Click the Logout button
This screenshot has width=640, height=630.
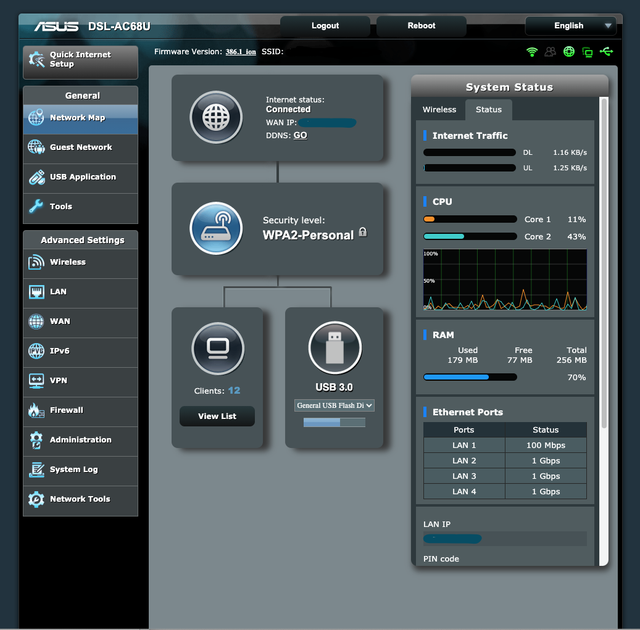point(325,26)
